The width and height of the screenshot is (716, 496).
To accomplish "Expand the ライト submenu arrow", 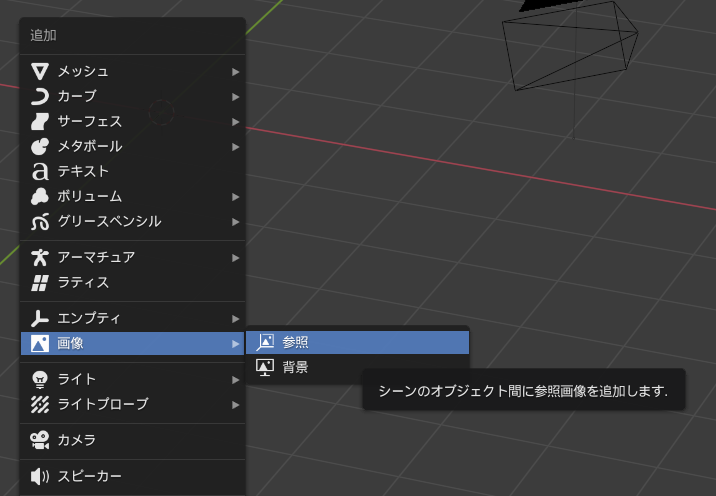I will [235, 380].
